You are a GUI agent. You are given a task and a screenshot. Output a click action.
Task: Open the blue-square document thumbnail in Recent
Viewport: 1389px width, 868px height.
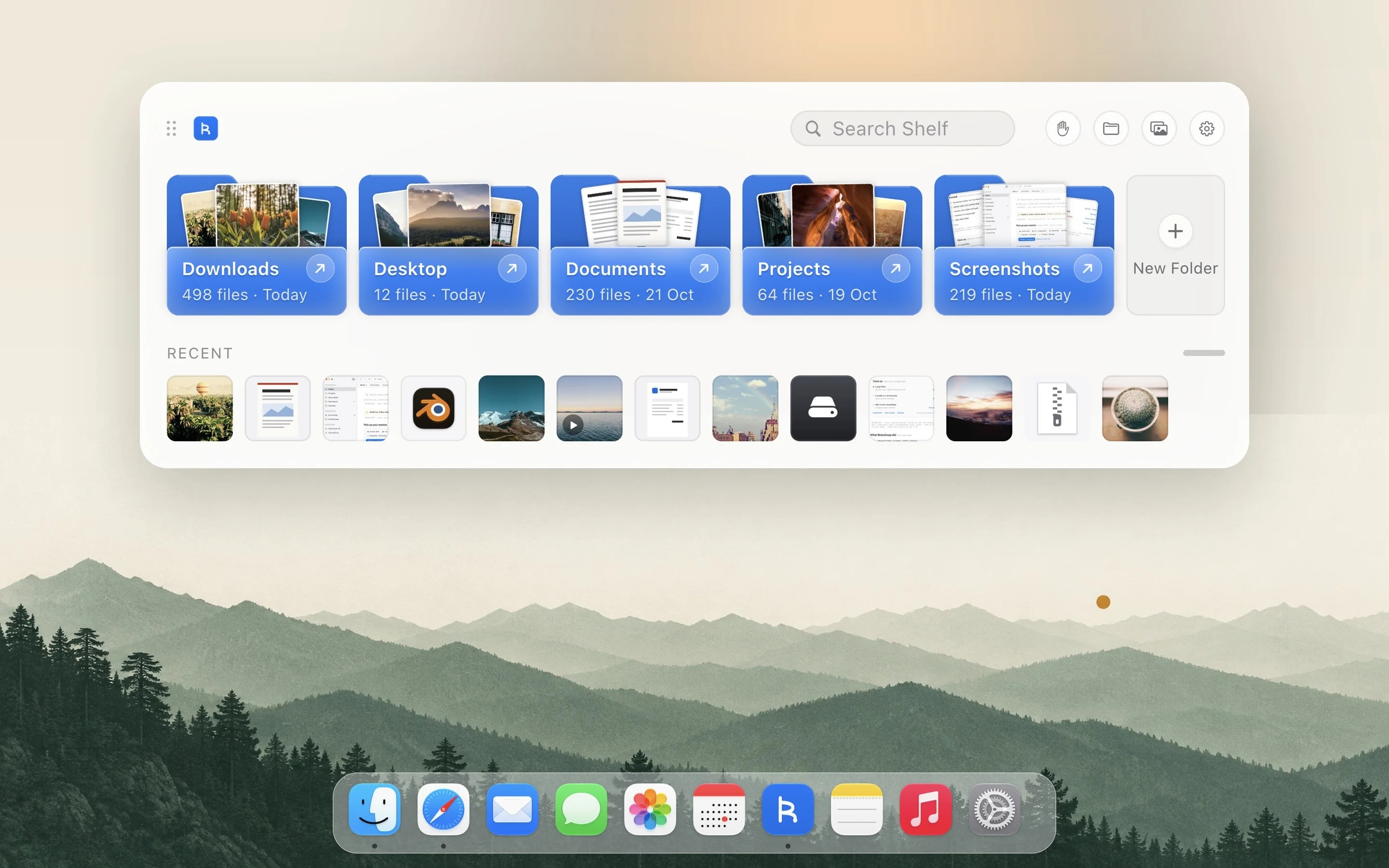[667, 408]
